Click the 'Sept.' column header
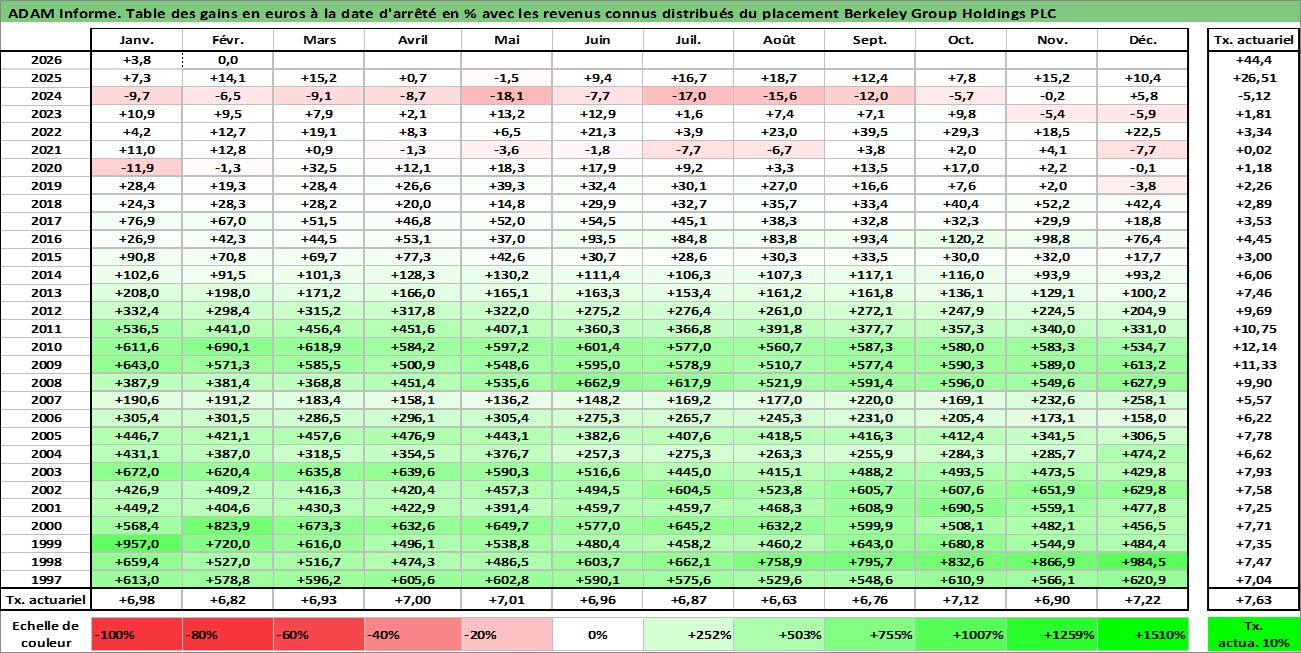Screen dimensions: 1301x653 click(x=869, y=40)
